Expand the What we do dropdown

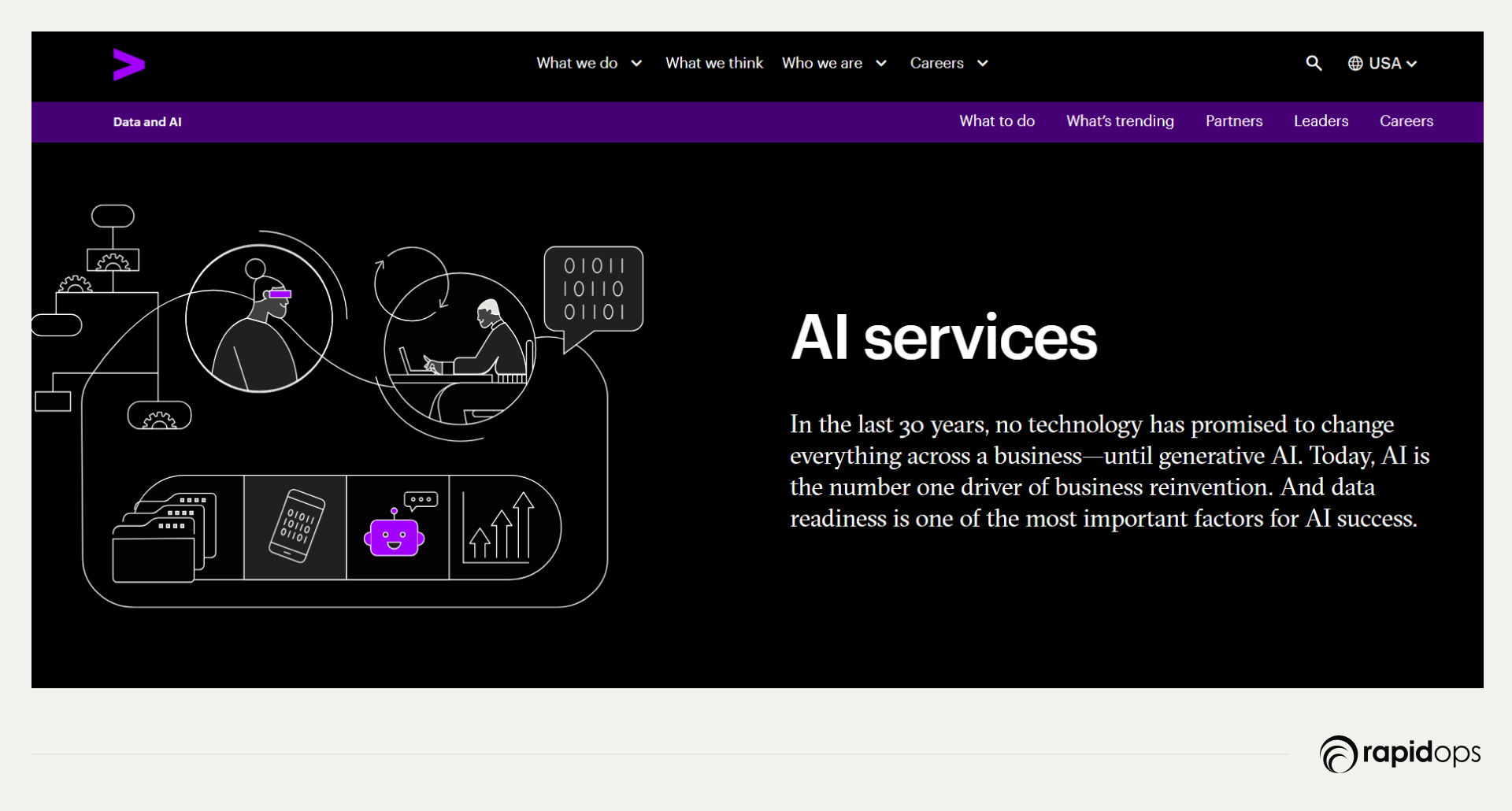589,63
